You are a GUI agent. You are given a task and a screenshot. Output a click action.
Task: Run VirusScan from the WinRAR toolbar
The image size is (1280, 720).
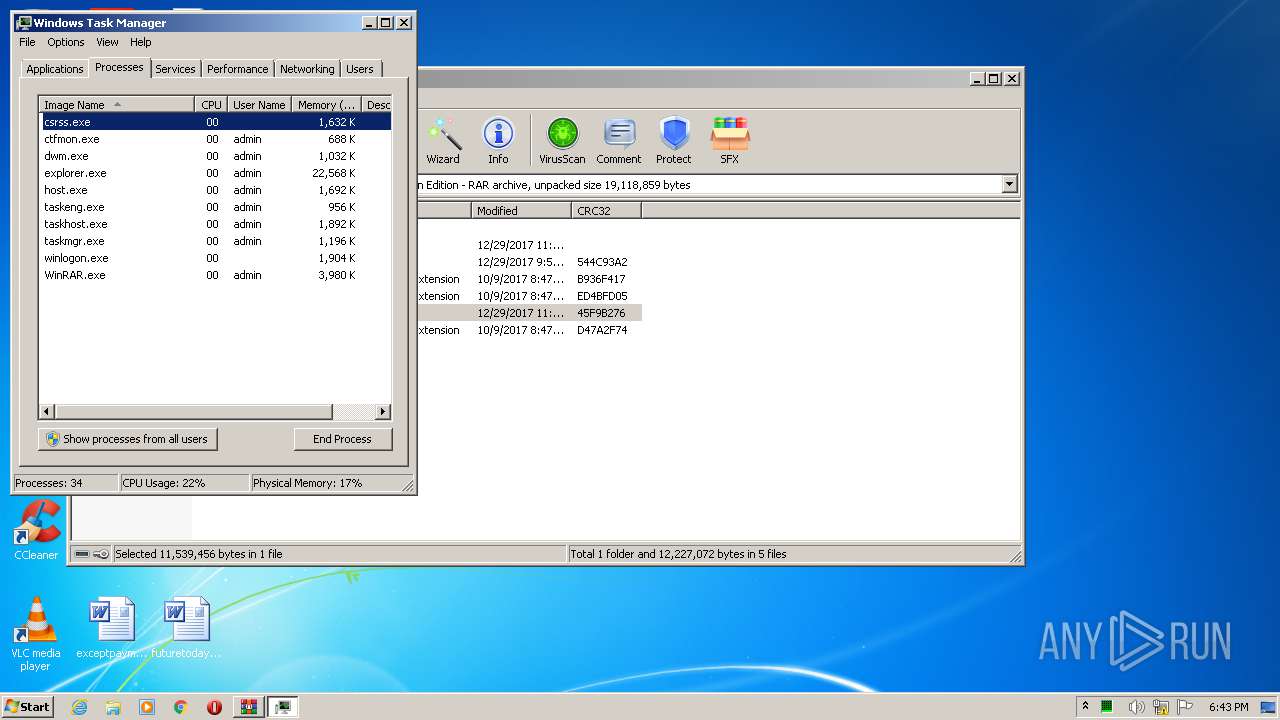[562, 141]
